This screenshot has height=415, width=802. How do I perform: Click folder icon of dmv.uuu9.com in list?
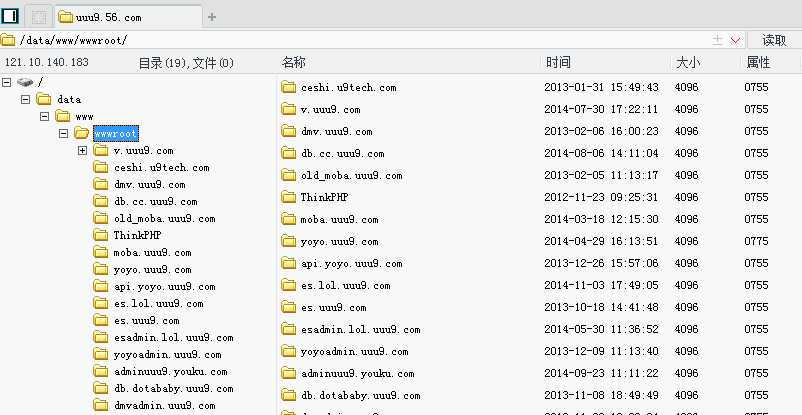288,131
